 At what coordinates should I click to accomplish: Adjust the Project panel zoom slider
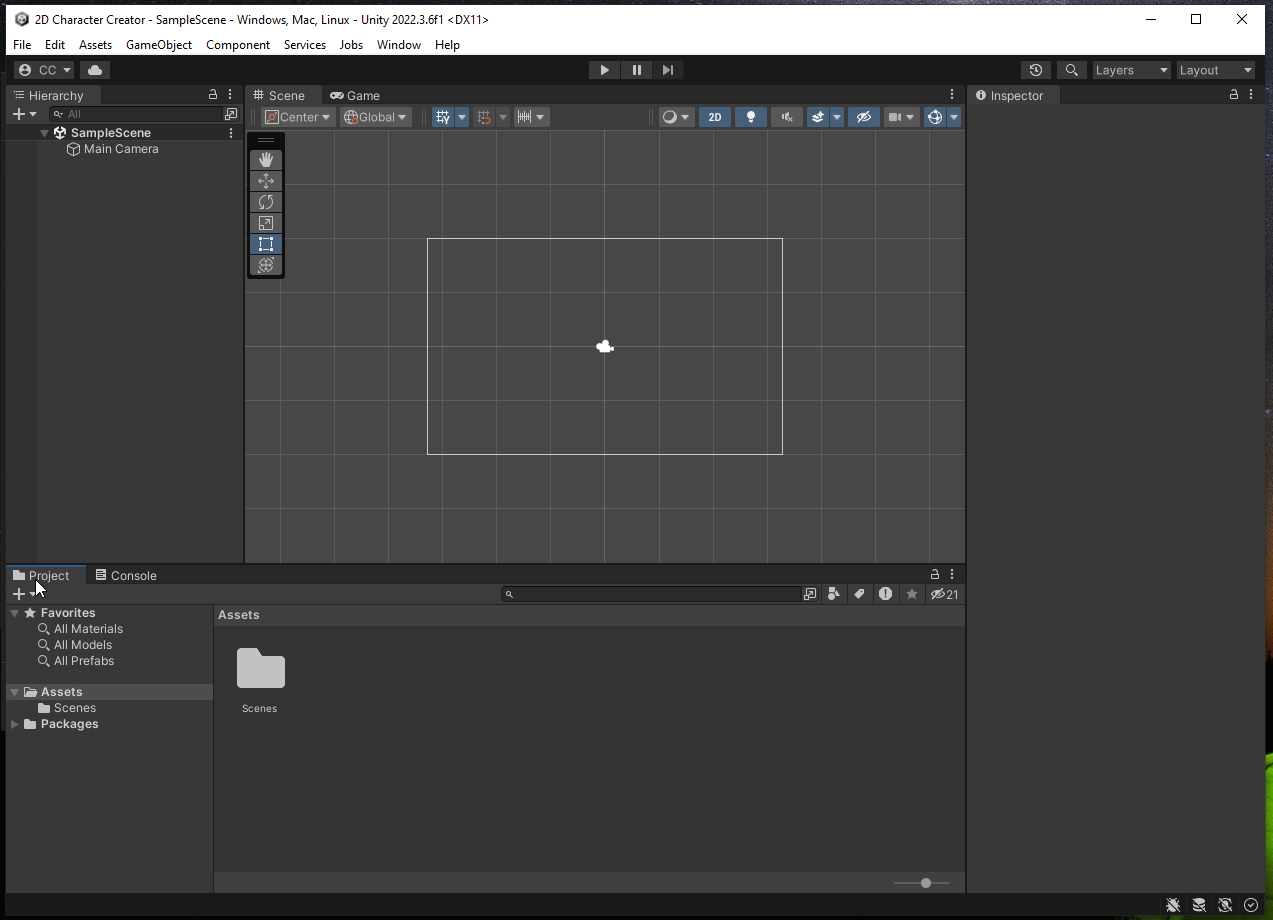pyautogui.click(x=924, y=883)
